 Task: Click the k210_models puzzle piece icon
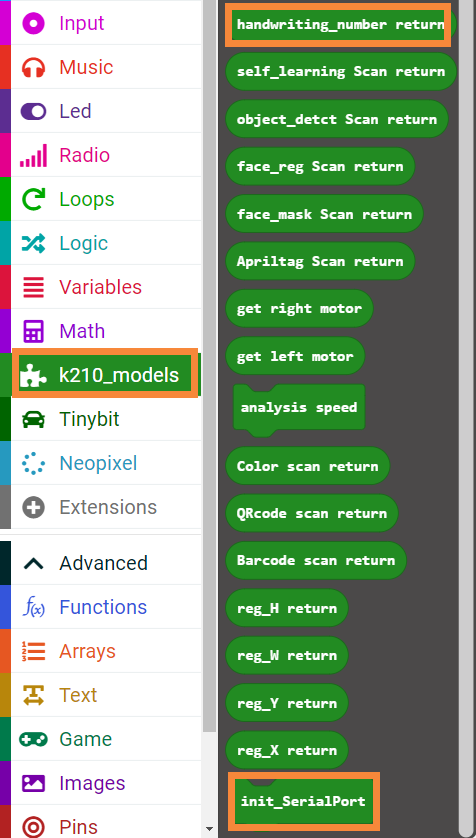tap(34, 376)
